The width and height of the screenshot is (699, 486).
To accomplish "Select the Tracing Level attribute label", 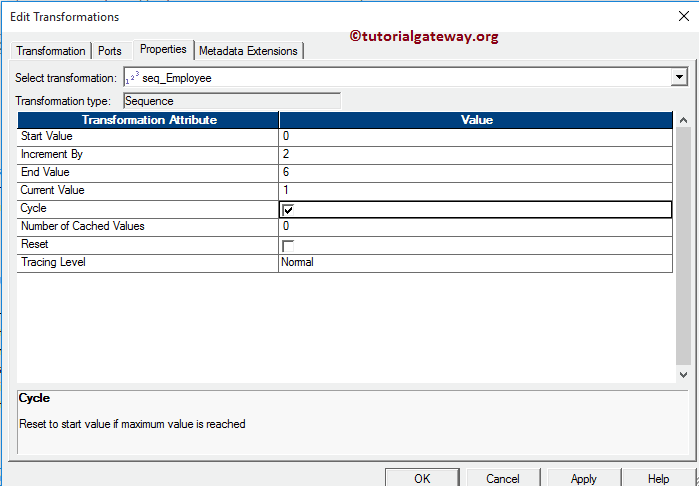I will [x=53, y=262].
